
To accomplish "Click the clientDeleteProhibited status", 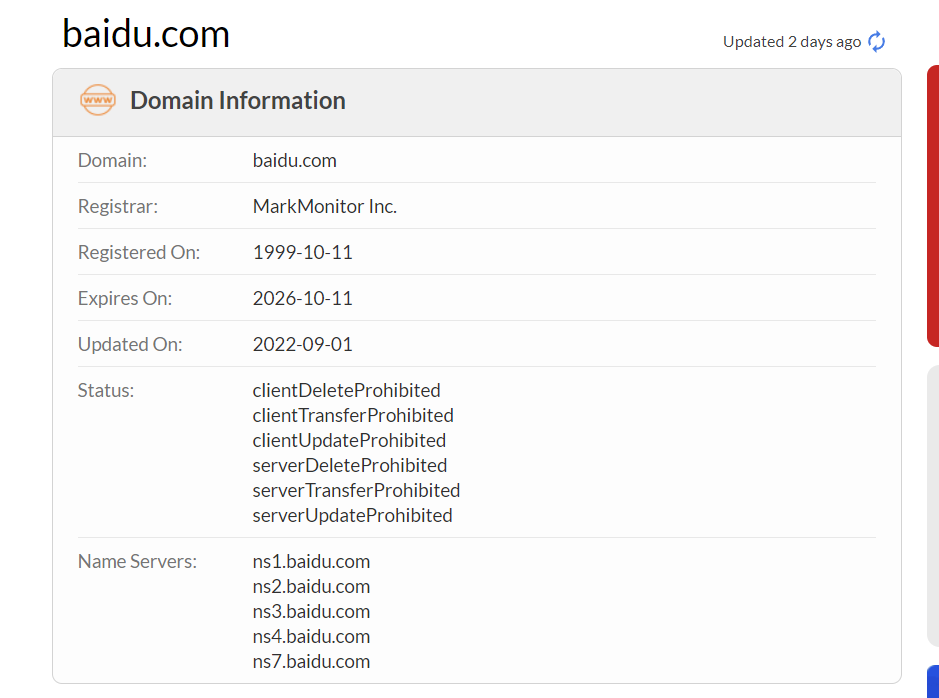I will coord(346,390).
